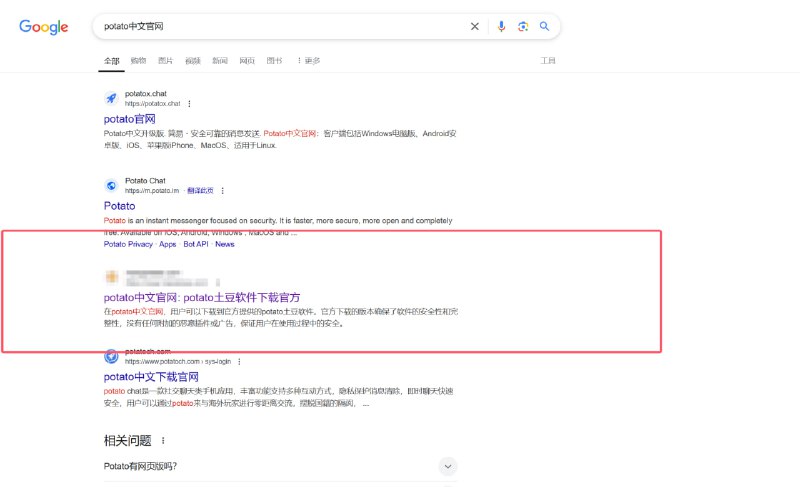Open the 更多 search filter dropdown
The height and width of the screenshot is (487, 800).
309,61
